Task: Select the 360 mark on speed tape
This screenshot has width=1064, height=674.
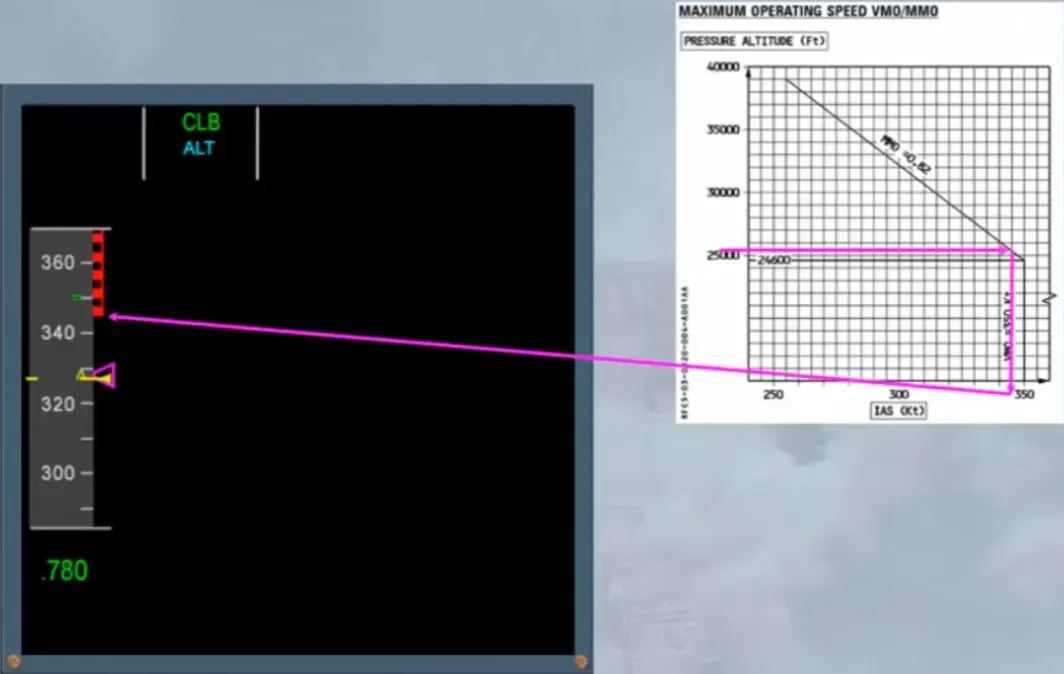Action: [x=58, y=263]
